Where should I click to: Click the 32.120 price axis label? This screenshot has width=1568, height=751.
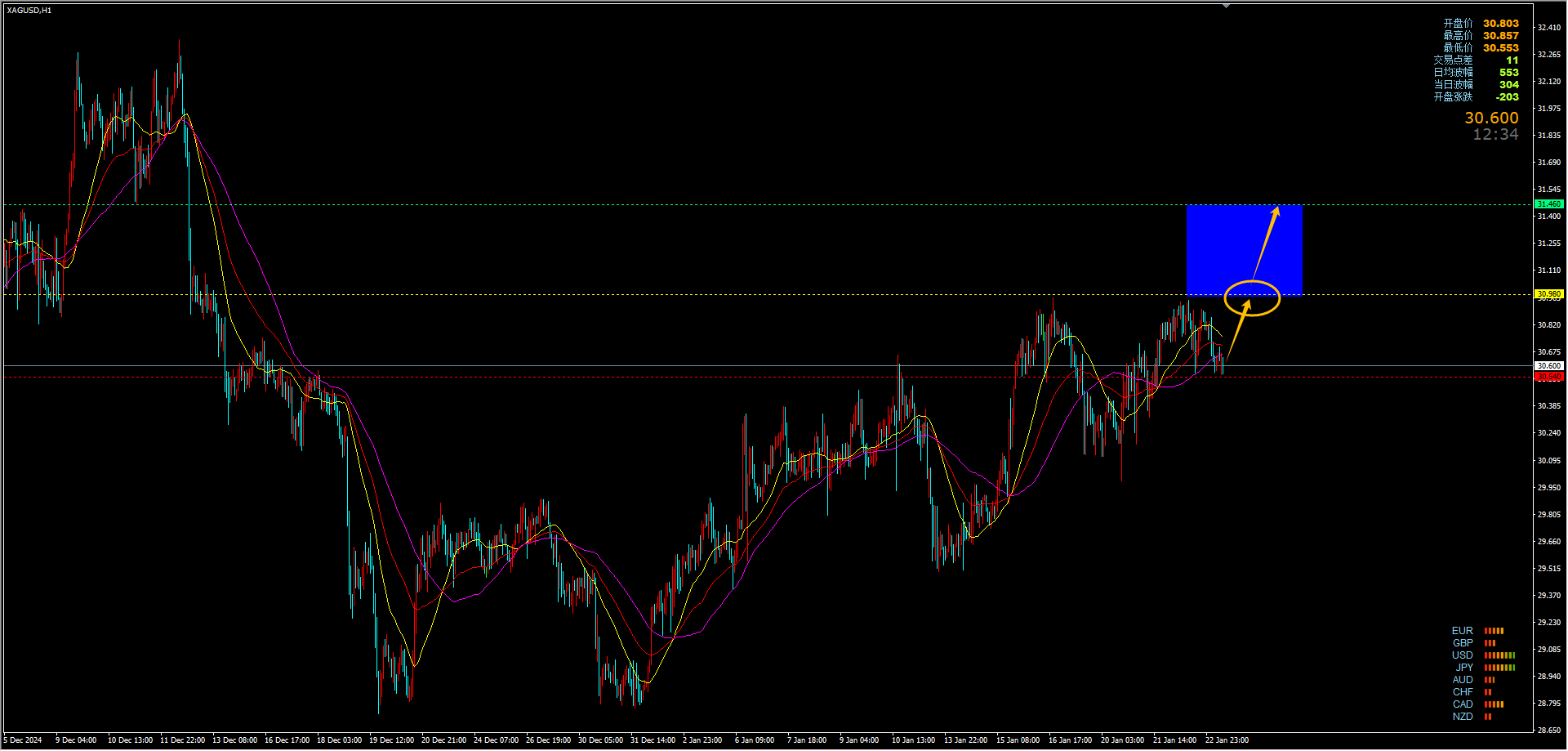pos(1549,82)
